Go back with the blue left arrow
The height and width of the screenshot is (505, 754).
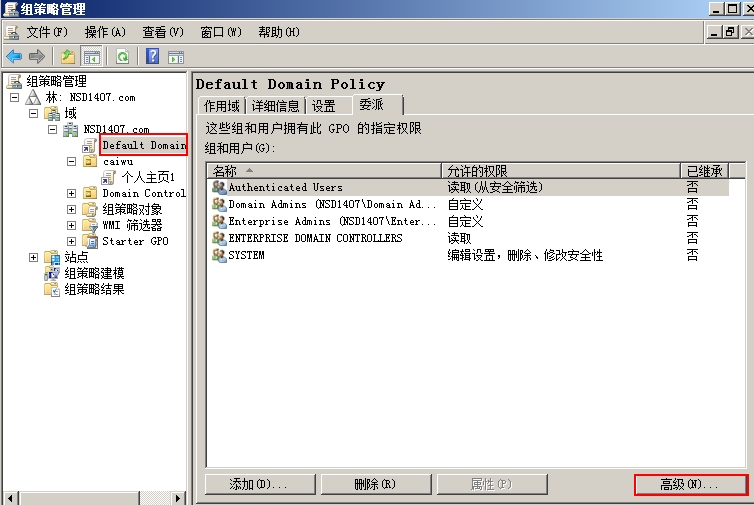pos(14,57)
